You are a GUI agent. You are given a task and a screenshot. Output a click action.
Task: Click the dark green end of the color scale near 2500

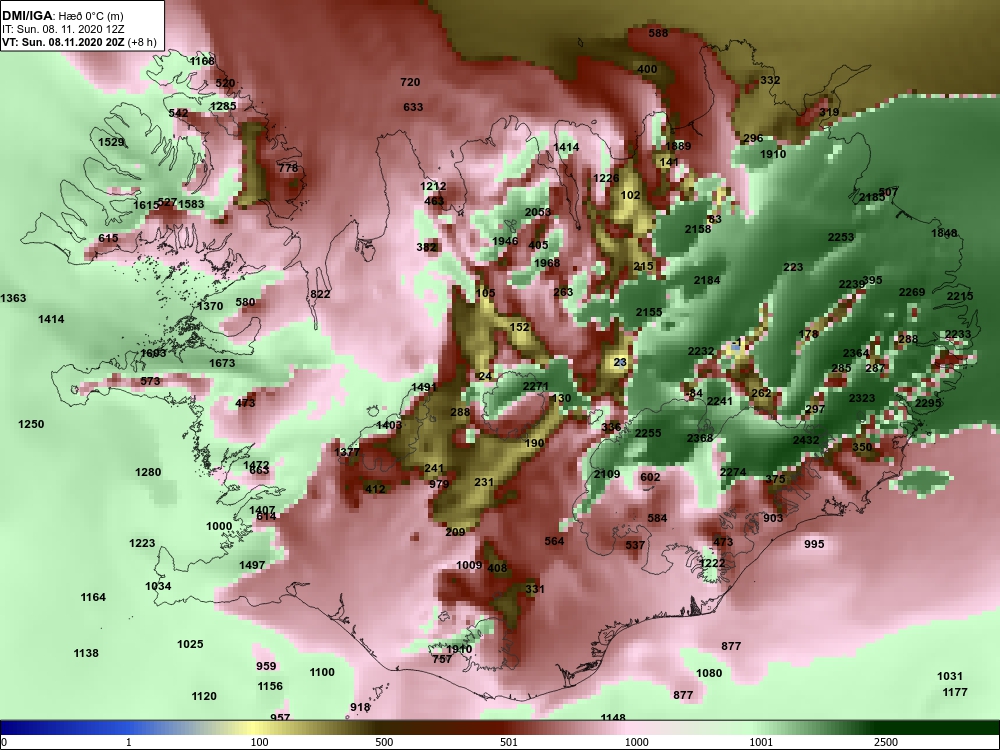938,728
